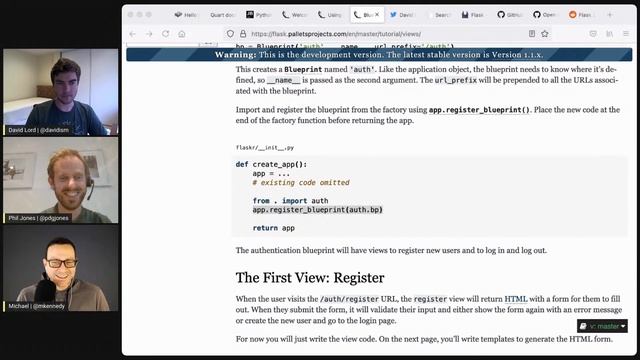Image resolution: width=640 pixels, height=360 pixels.
Task: Switch to the Hello tab
Action: (186, 15)
